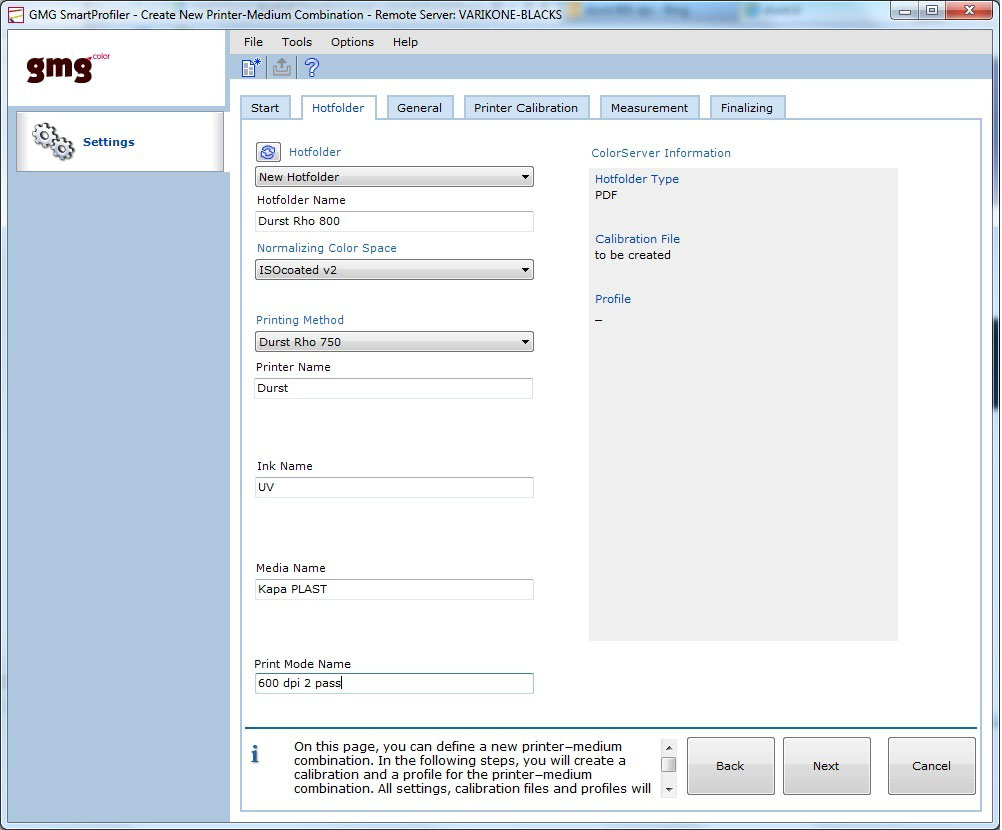Screen dimensions: 1002x830
Task: Expand the New Hotfolder dropdown
Action: click(394, 176)
